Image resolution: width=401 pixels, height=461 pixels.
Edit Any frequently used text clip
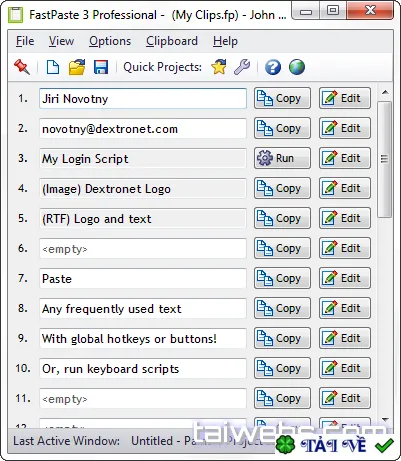[x=345, y=308]
